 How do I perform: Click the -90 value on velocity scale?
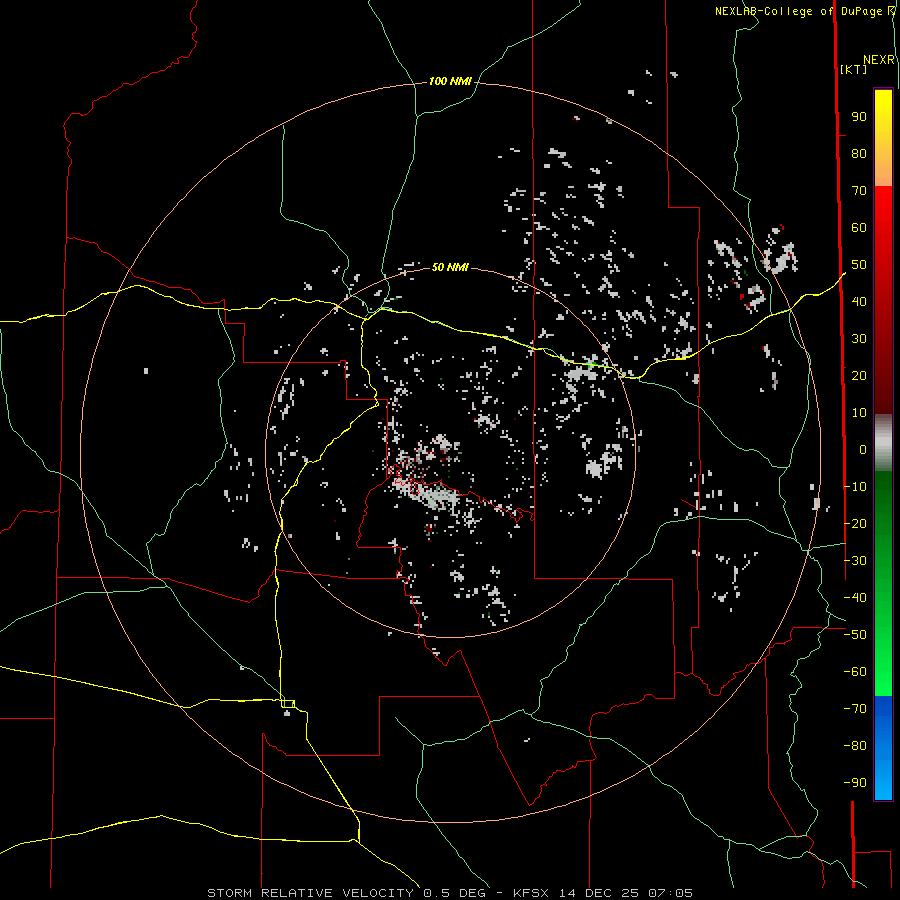tap(855, 783)
